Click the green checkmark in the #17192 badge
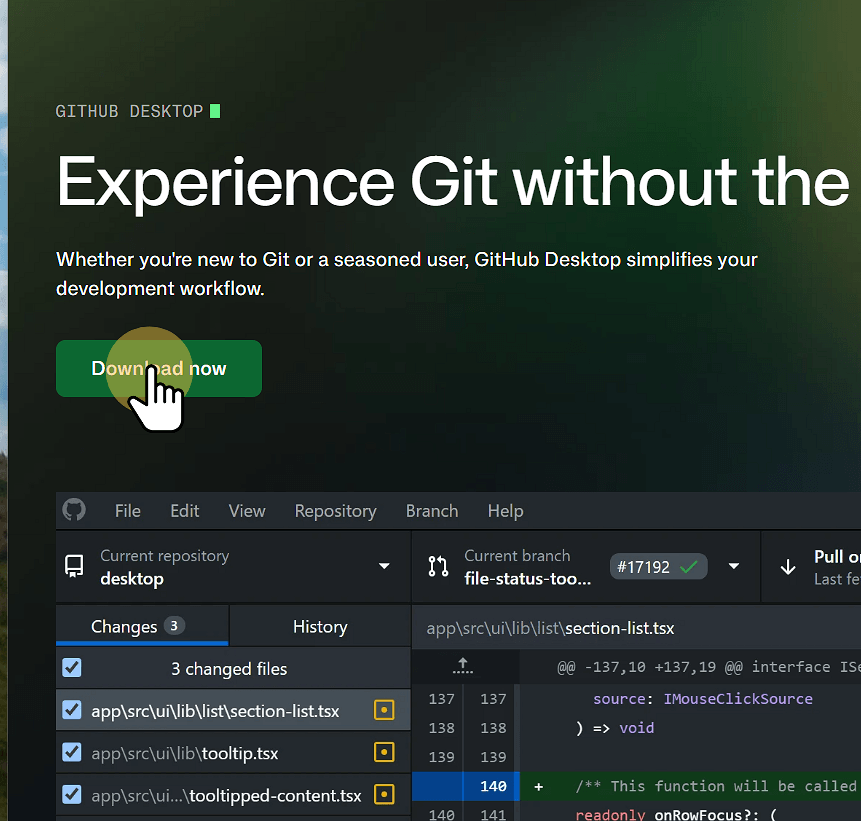The width and height of the screenshot is (861, 821). coord(687,566)
